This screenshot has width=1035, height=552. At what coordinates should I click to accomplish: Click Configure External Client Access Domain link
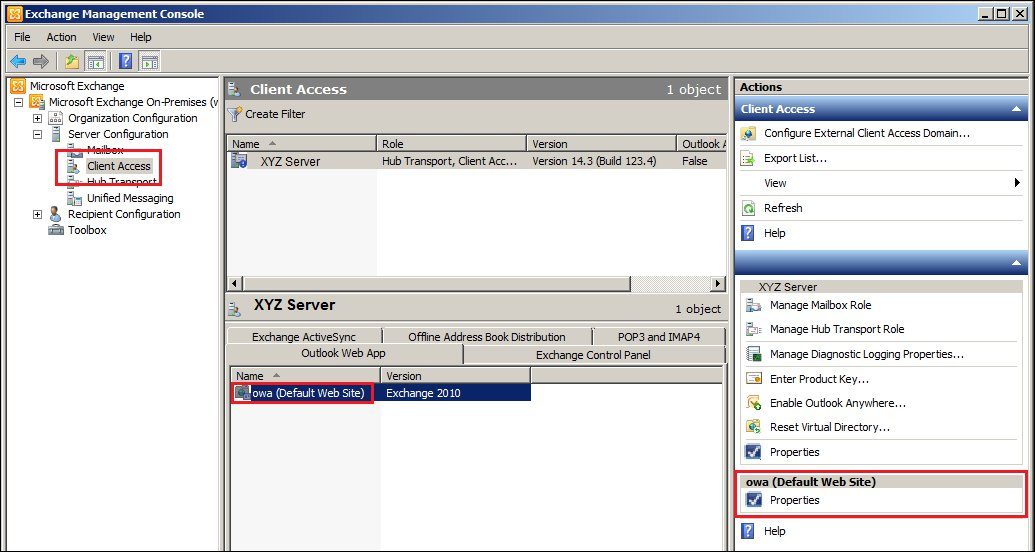point(867,133)
